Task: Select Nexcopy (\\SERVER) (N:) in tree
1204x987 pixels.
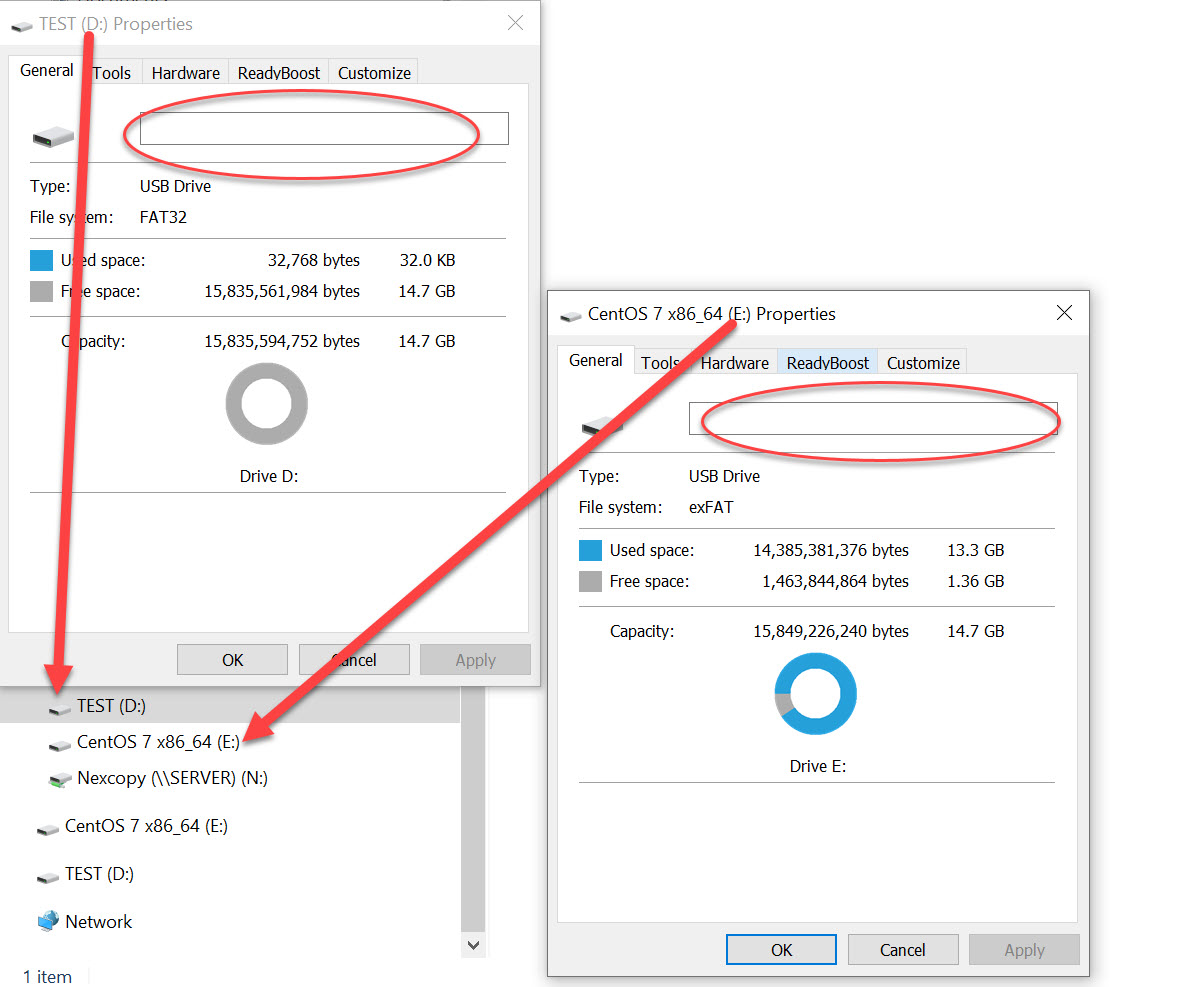Action: [x=172, y=778]
